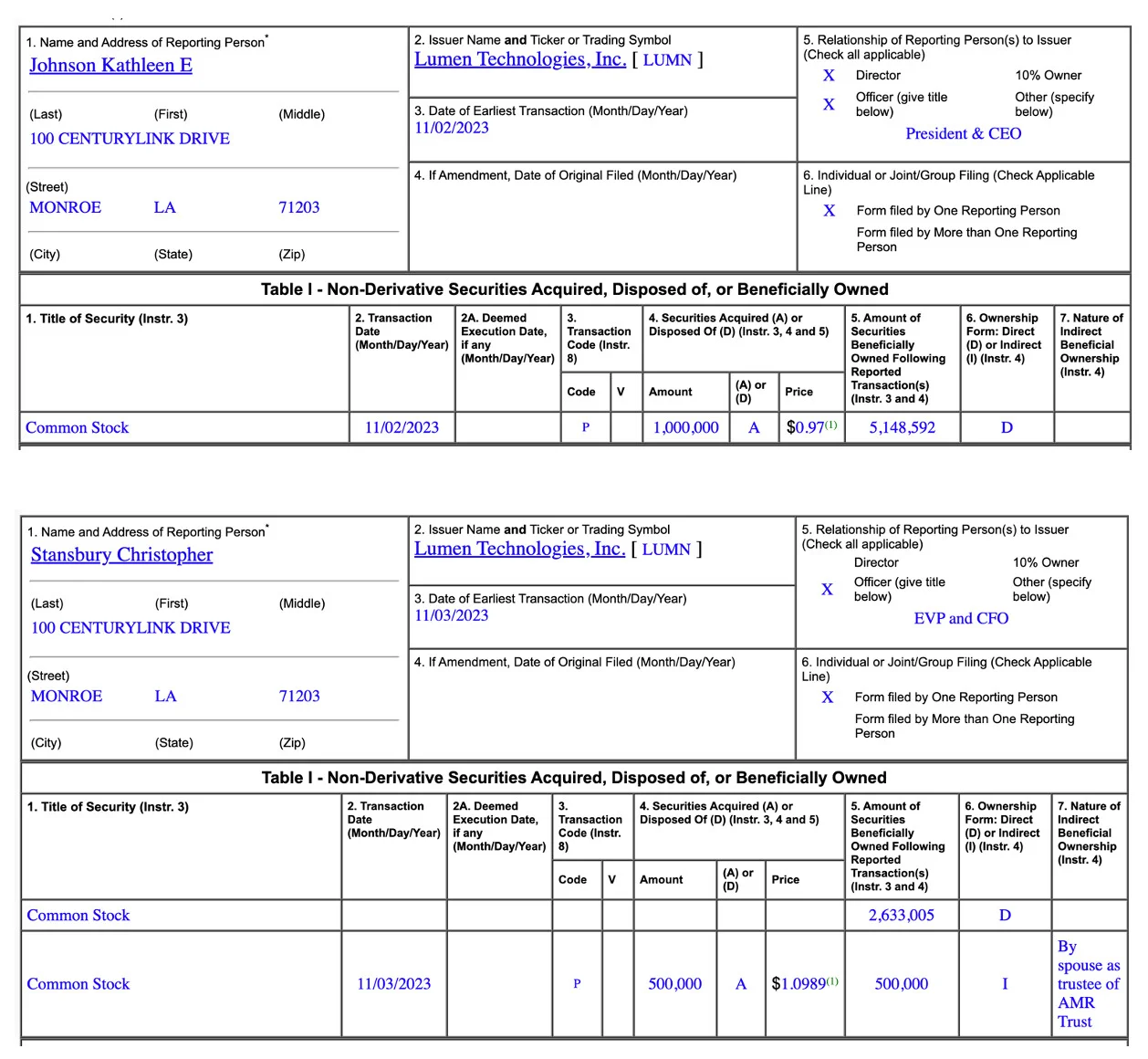Viewport: 1148px width, 1059px height.
Task: Click the Director X mark in Johnson filing
Action: [x=829, y=76]
